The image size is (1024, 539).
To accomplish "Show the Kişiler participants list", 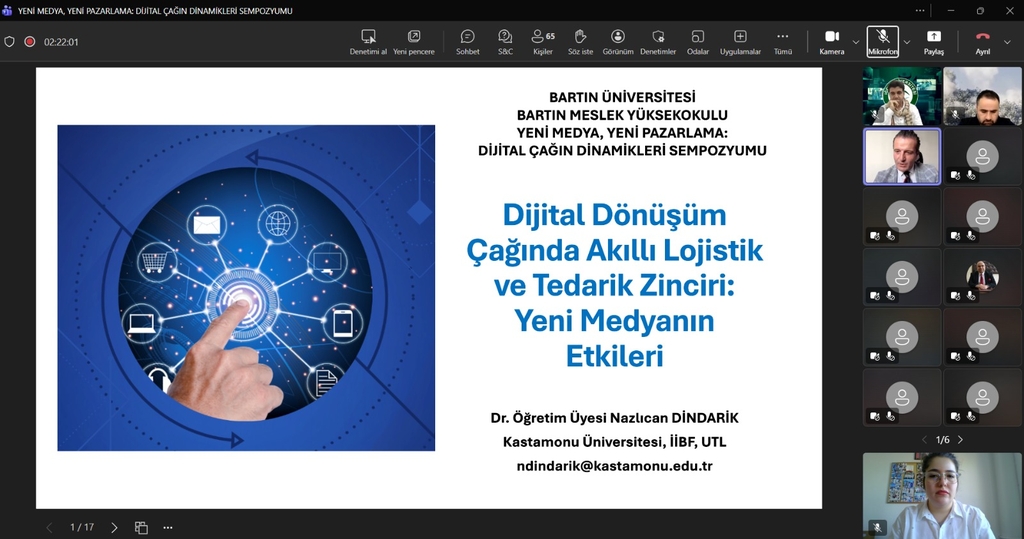I will (543, 41).
